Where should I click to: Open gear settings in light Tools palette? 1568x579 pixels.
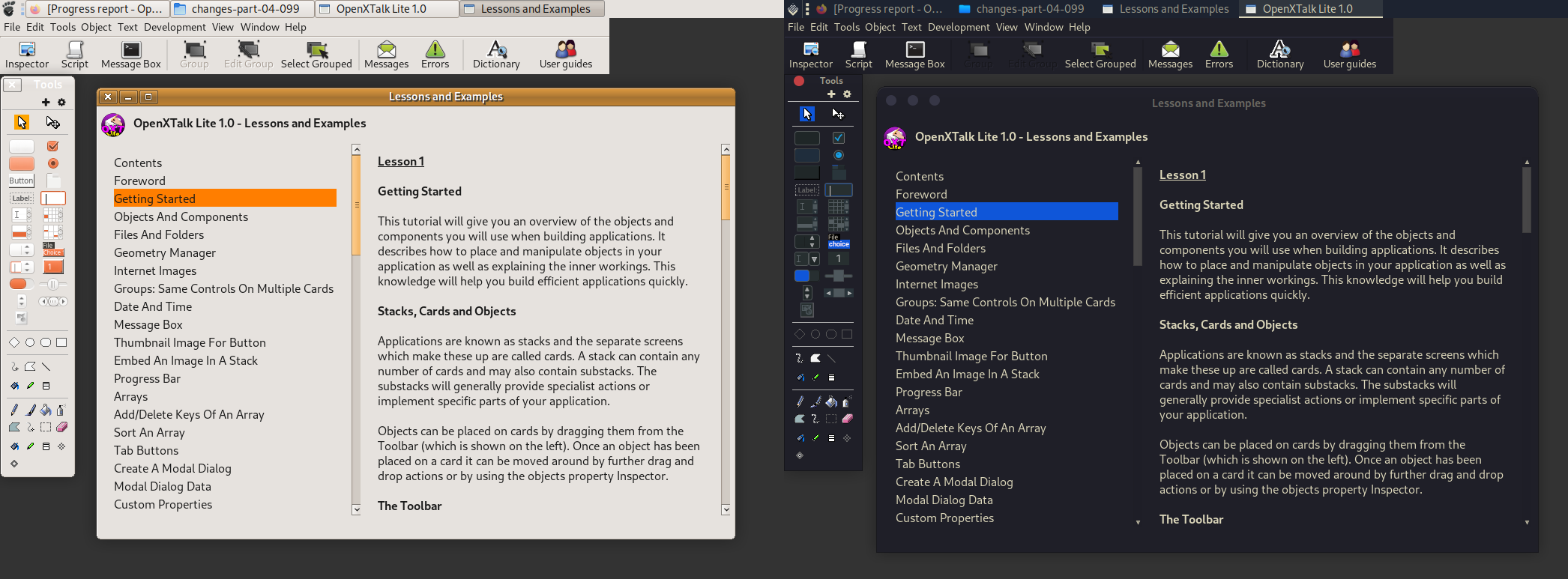[61, 102]
